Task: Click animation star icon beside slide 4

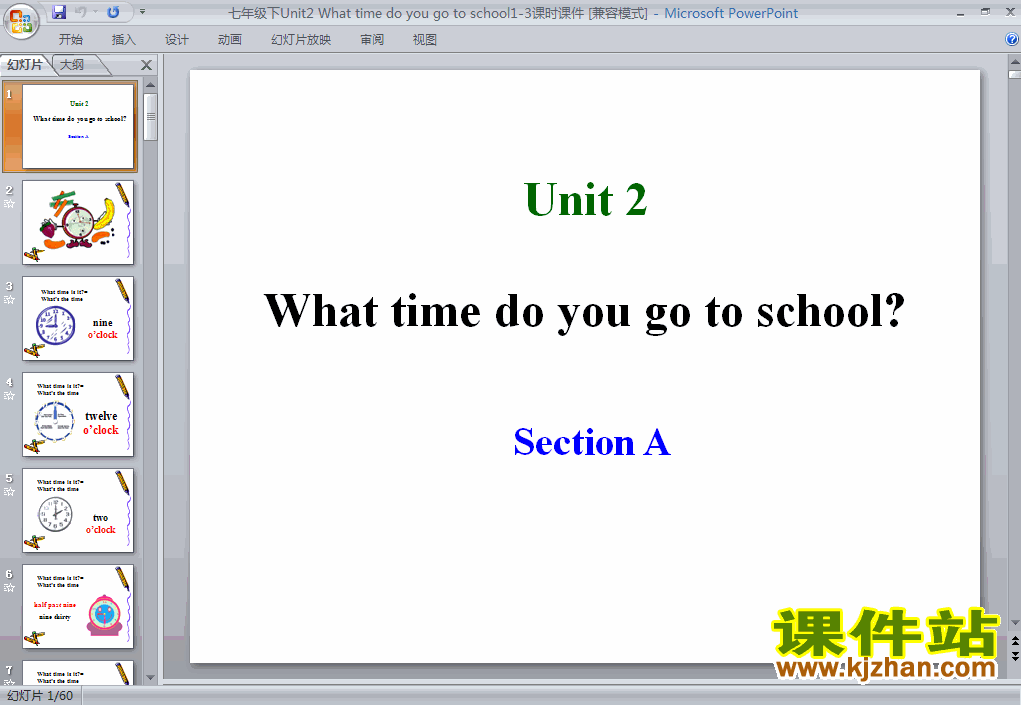Action: pos(9,396)
